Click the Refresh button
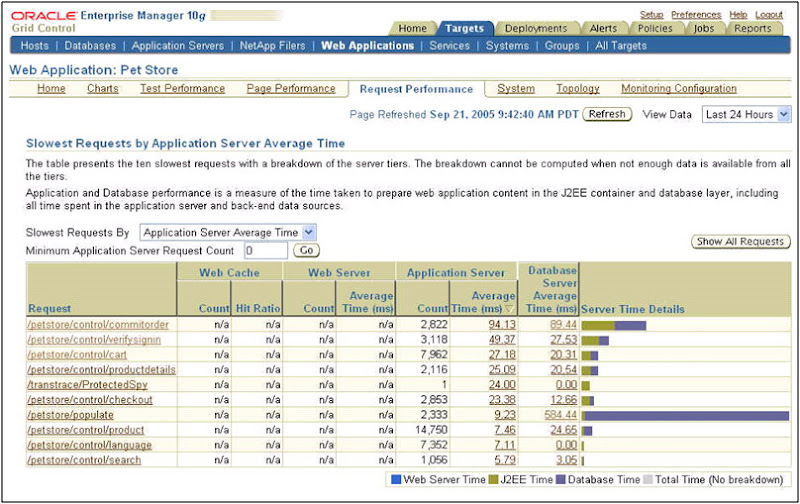Image resolution: width=800 pixels, height=504 pixels. pos(607,114)
